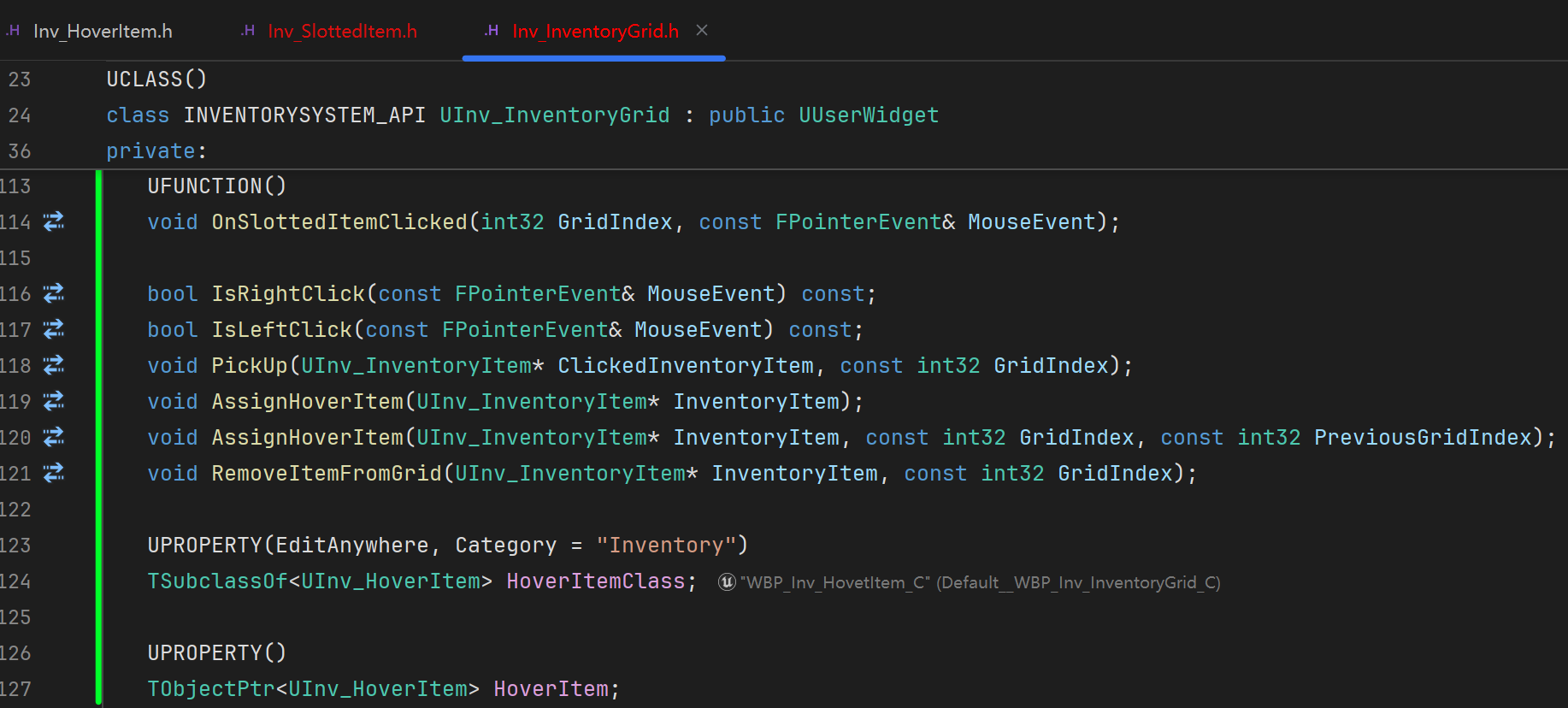Viewport: 1568px width, 708px height.
Task: Click the MouseEvent parameter on line 114
Action: pos(1032,222)
